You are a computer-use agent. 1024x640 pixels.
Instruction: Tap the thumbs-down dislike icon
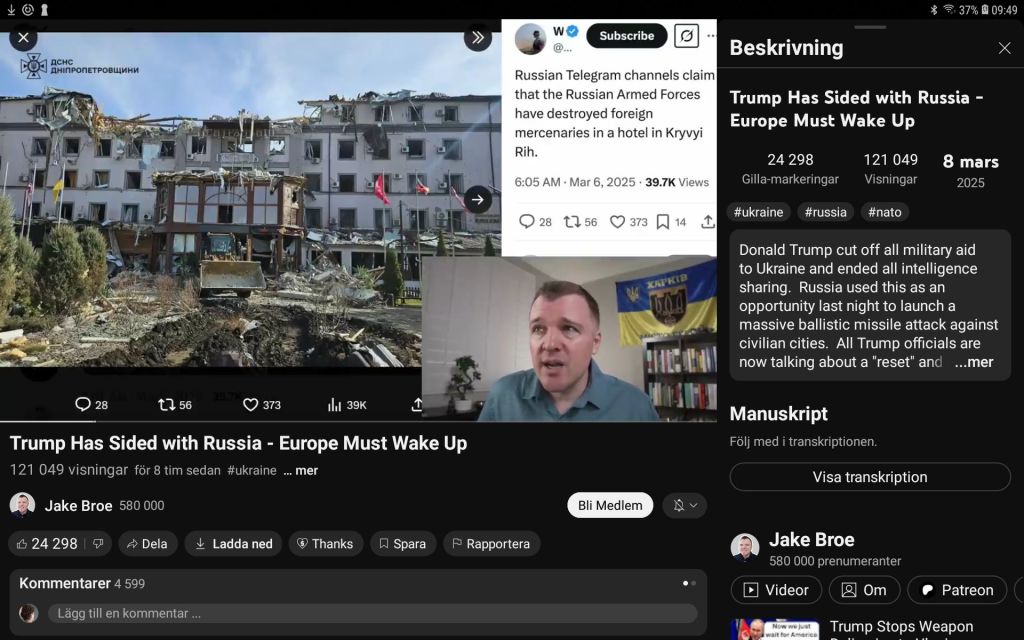coord(98,544)
